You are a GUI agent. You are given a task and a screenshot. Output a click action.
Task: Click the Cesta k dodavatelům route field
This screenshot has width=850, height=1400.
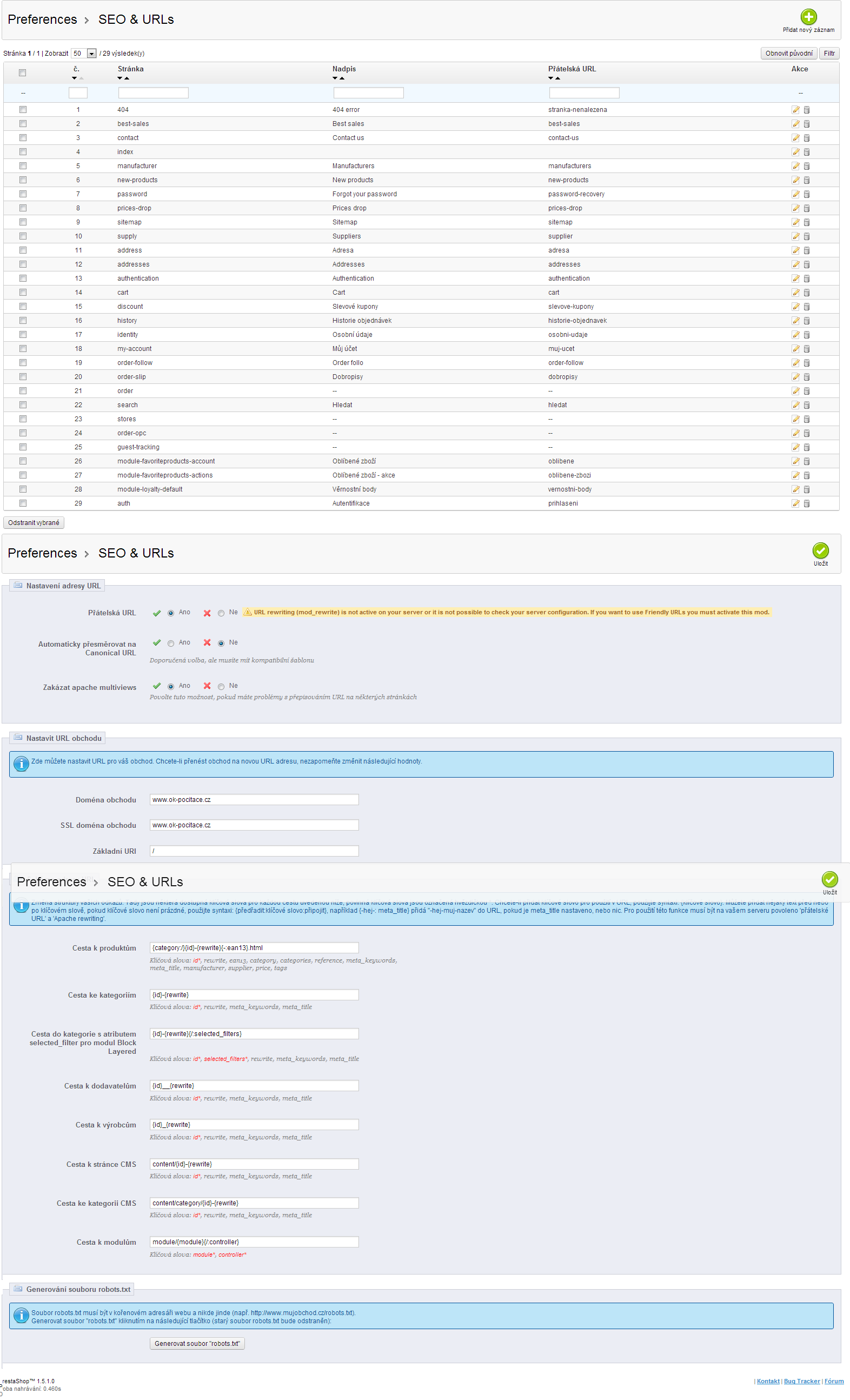click(254, 1086)
